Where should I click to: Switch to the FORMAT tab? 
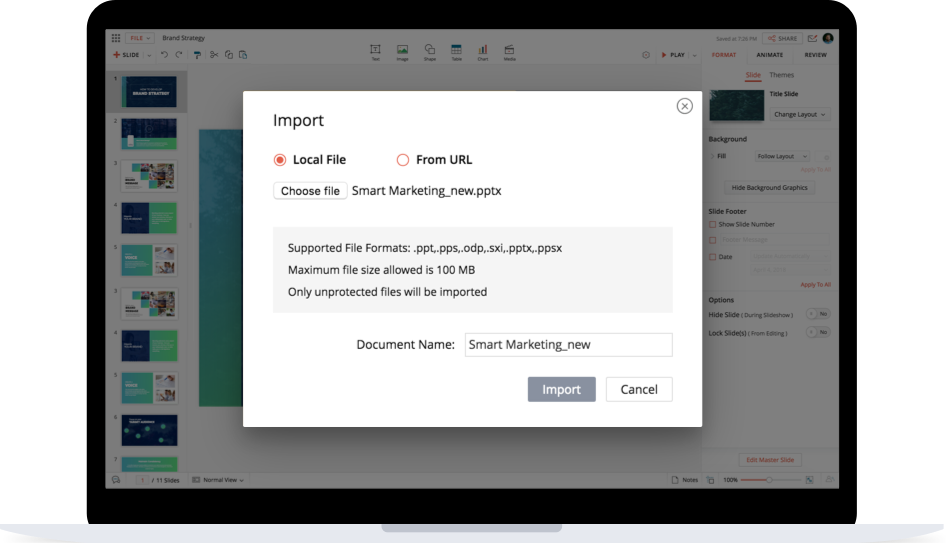point(724,55)
